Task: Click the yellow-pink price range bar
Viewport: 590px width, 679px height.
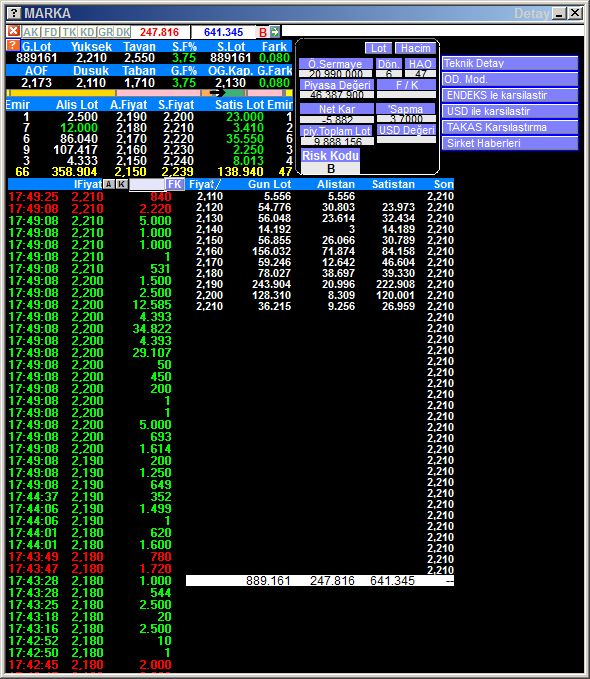Action: pyautogui.click(x=149, y=93)
